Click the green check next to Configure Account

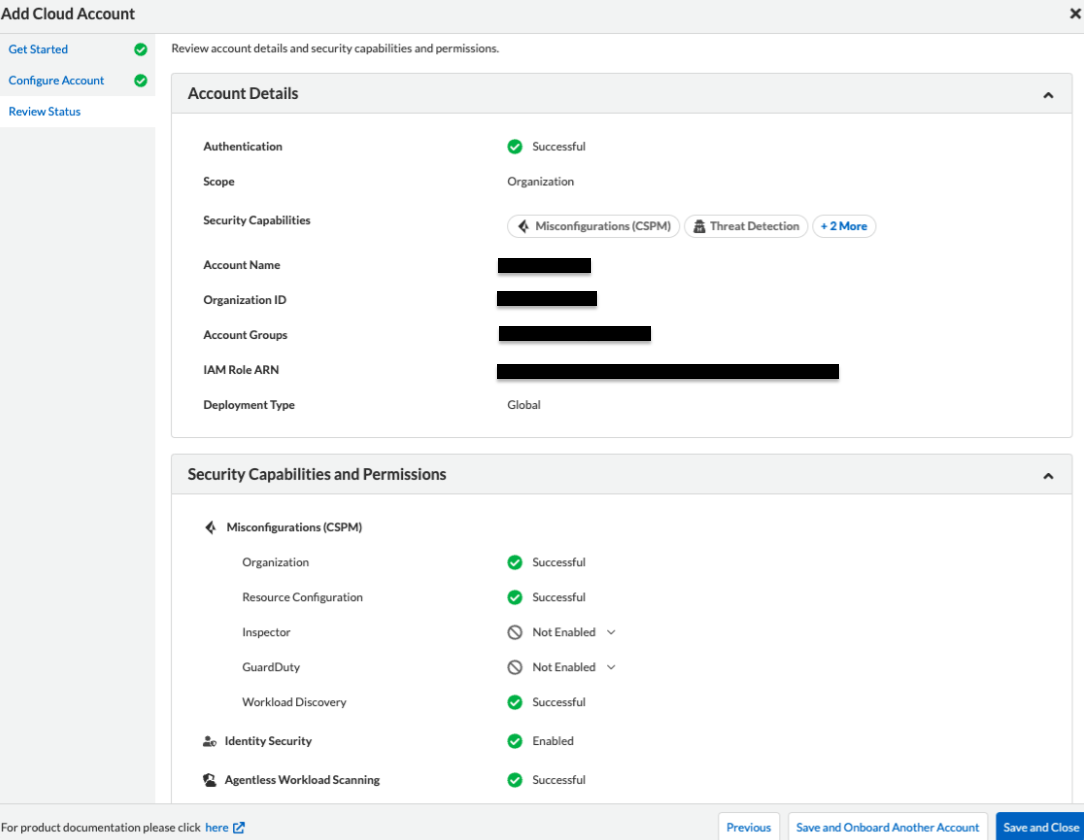point(140,80)
